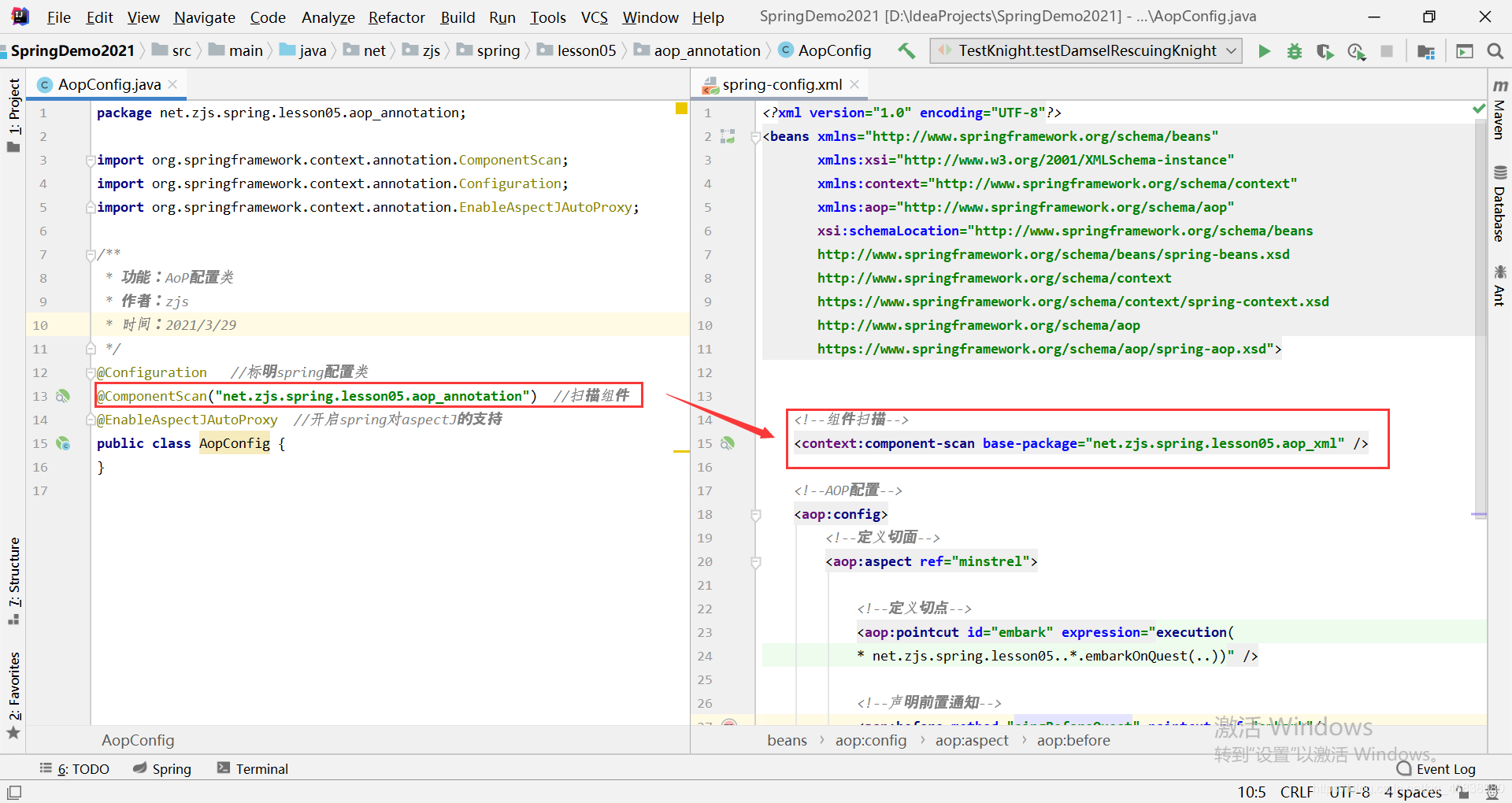Close the spring-config.xml tab

point(854,84)
